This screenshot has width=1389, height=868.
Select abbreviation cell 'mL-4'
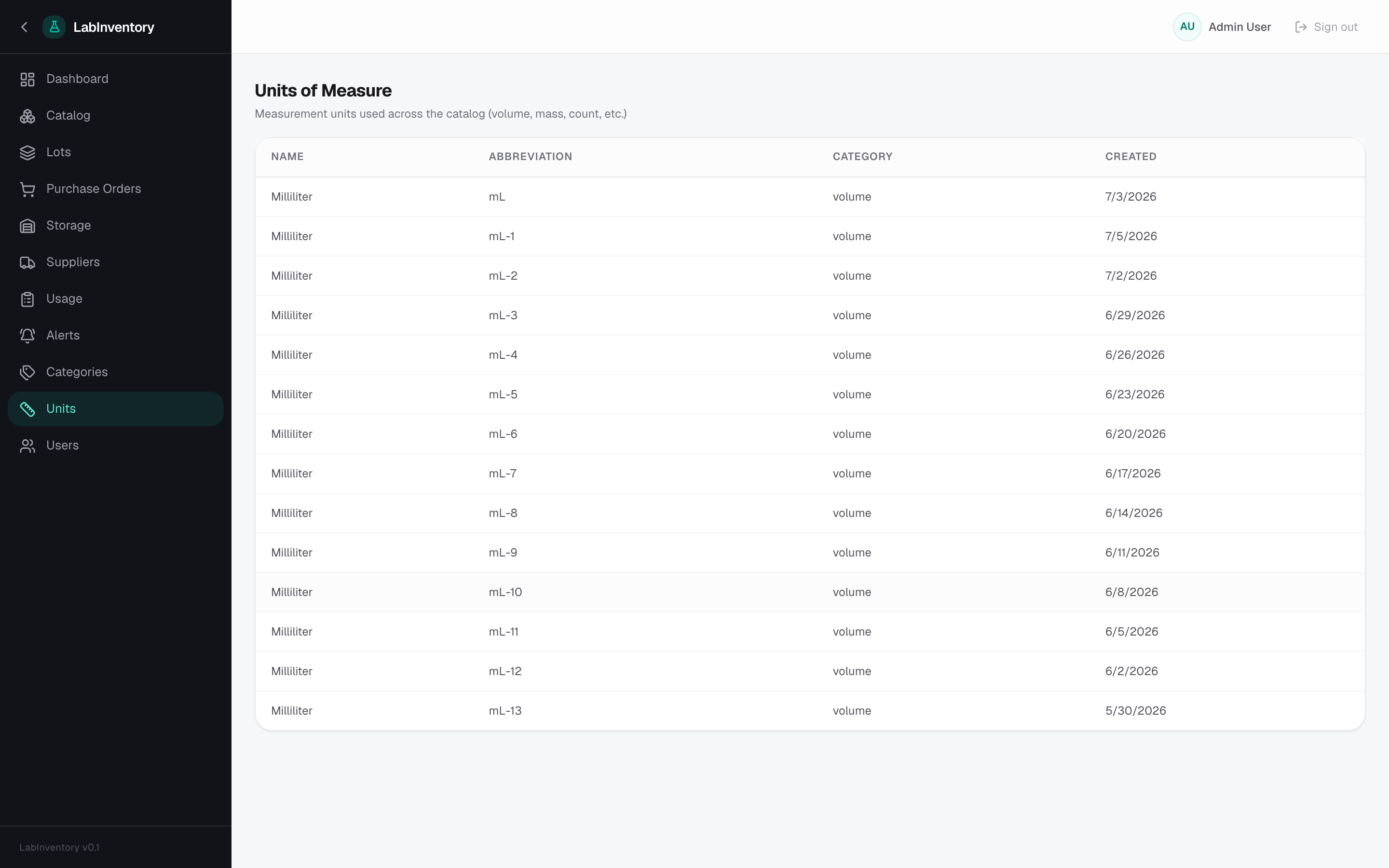[x=503, y=355]
